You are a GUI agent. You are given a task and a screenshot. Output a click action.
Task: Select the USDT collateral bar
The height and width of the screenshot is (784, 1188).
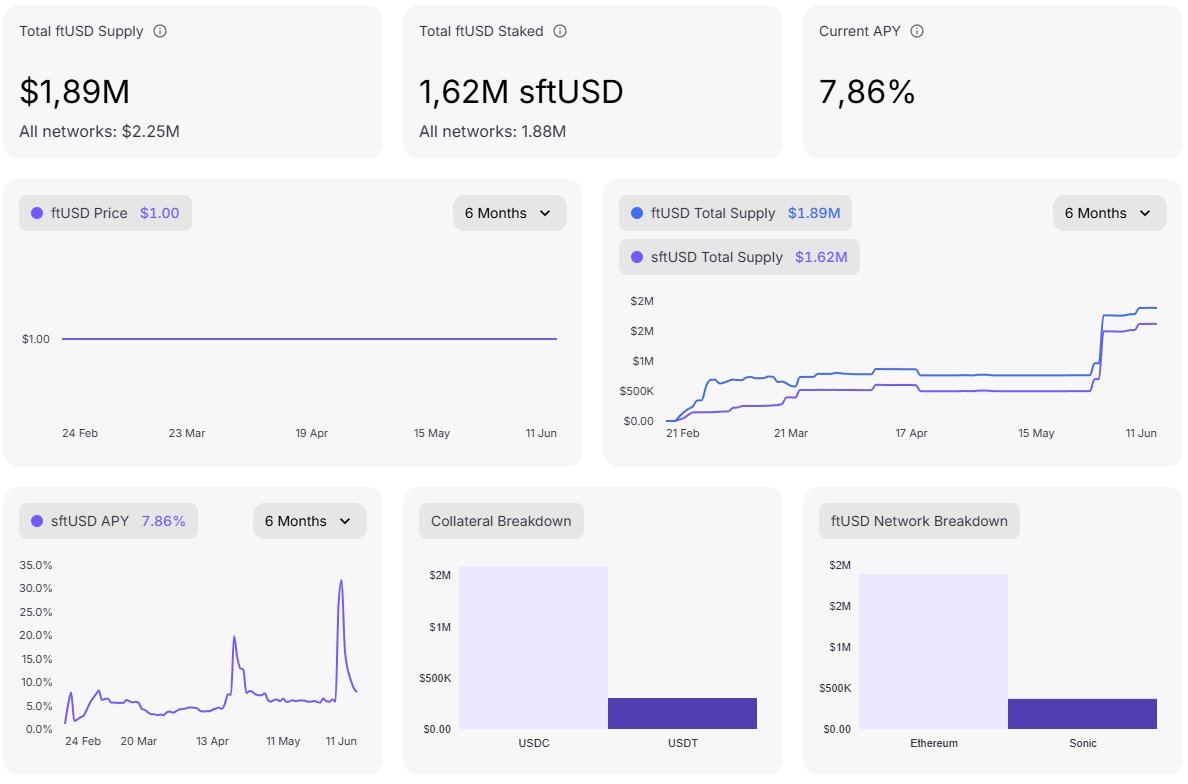click(682, 714)
